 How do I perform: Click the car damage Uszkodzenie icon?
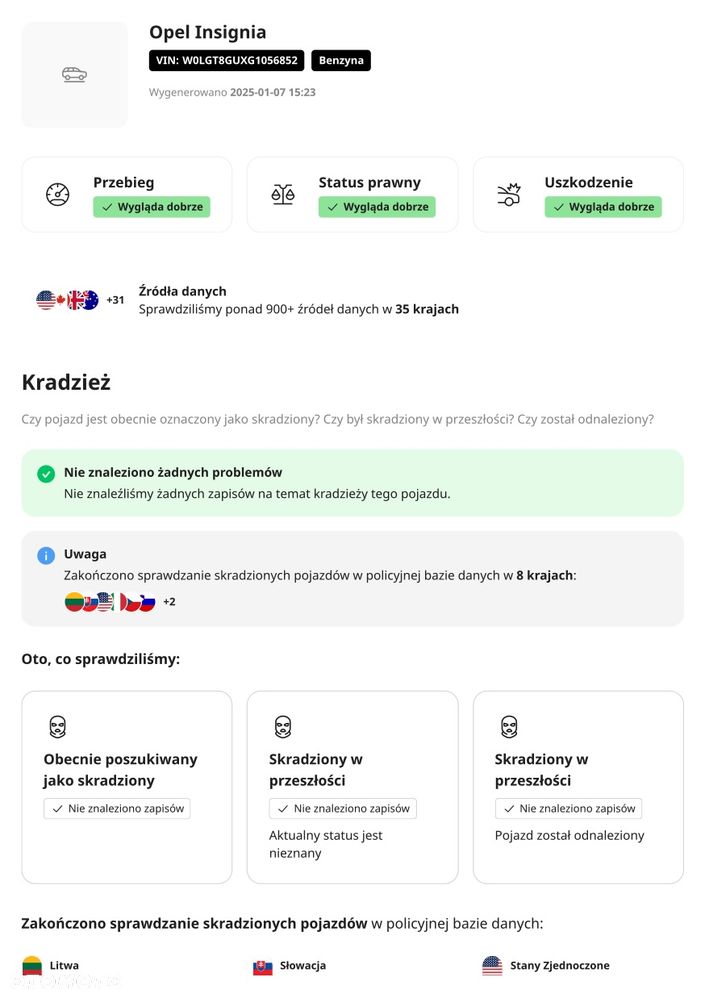[x=509, y=194]
